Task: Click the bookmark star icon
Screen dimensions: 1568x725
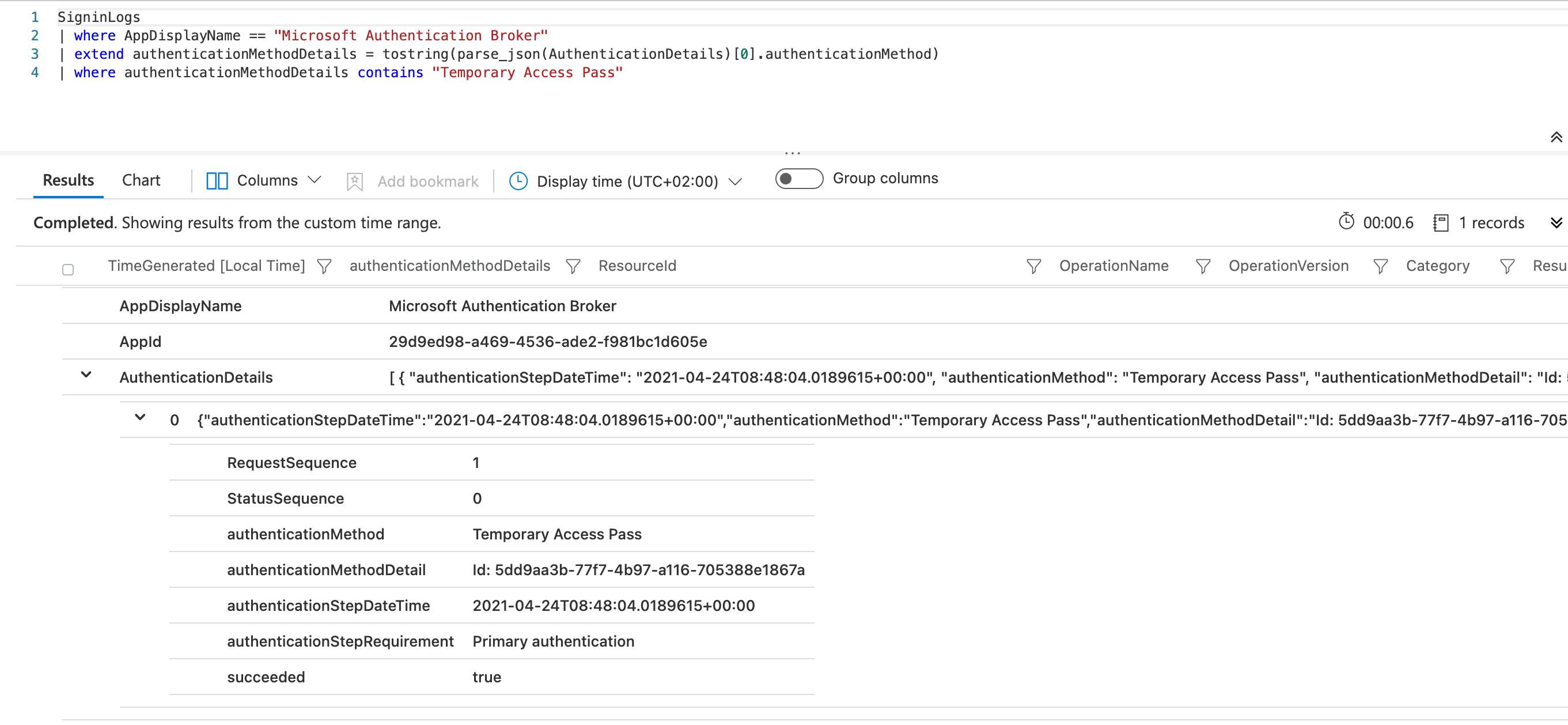Action: (355, 182)
